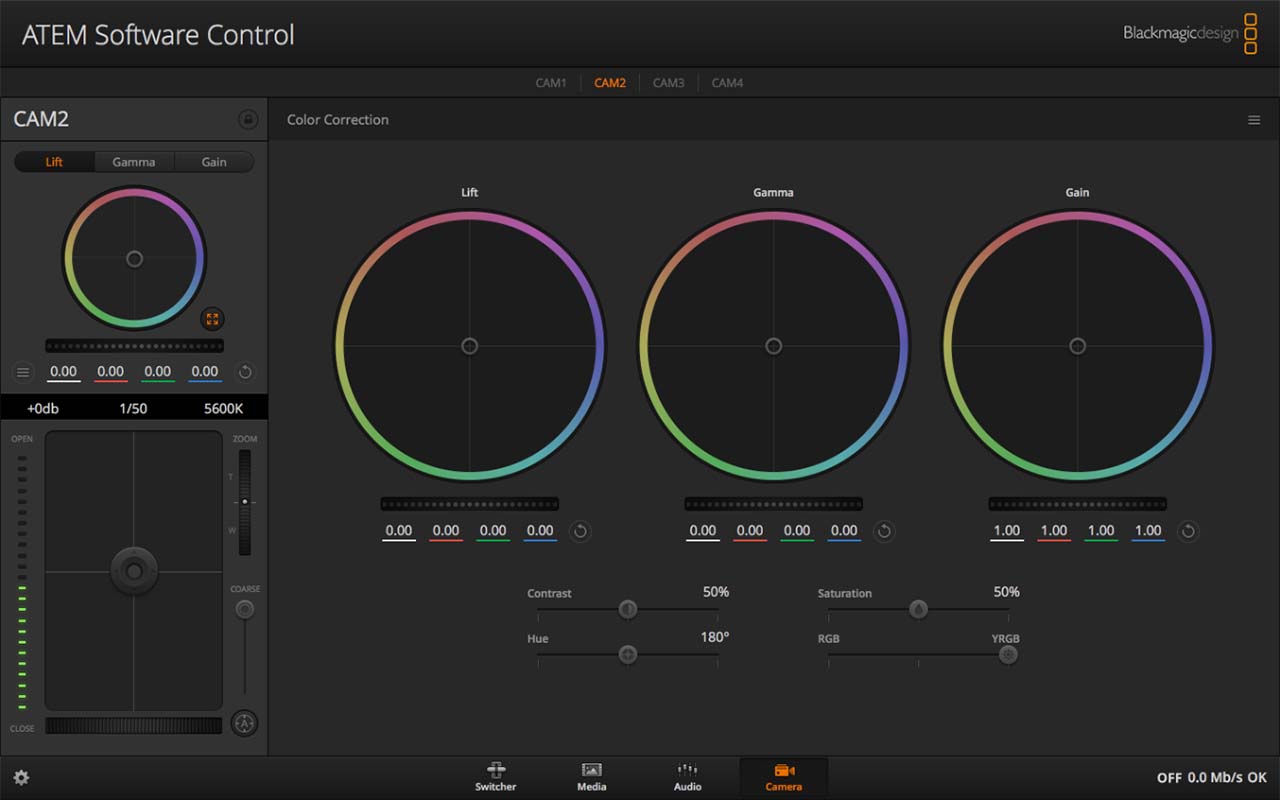Toggle the Lift segment in left panel
1280x800 pixels.
pos(54,162)
